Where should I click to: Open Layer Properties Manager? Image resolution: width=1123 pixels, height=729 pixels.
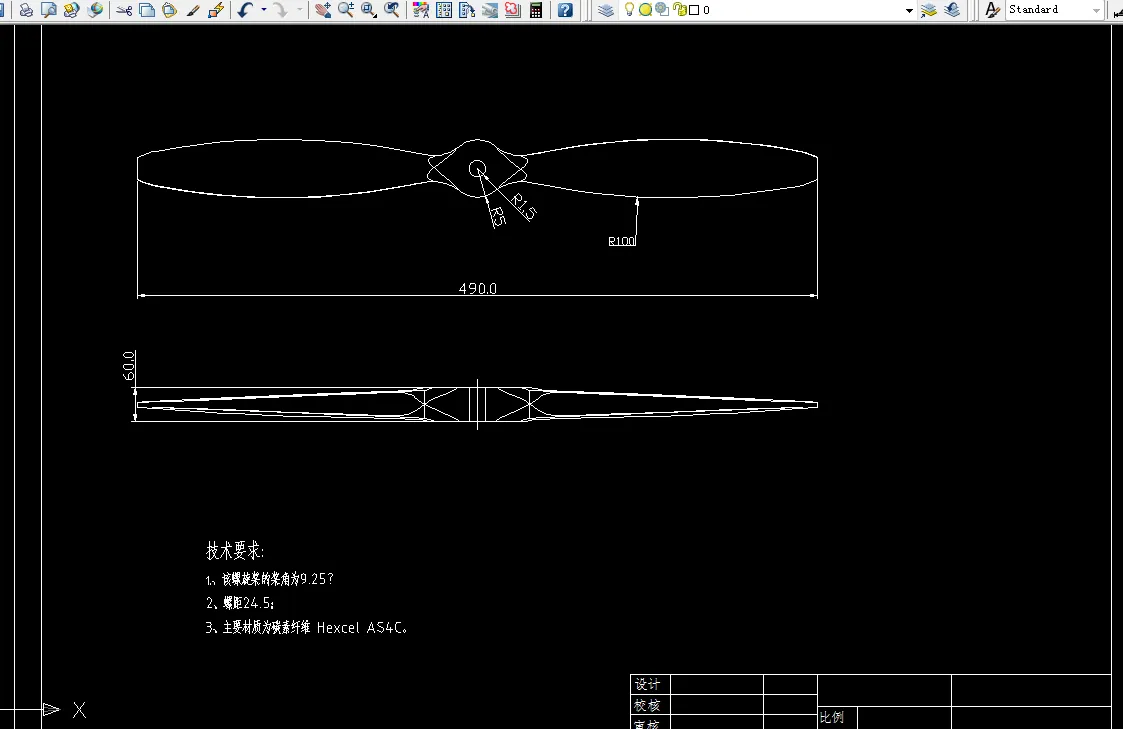[x=606, y=10]
